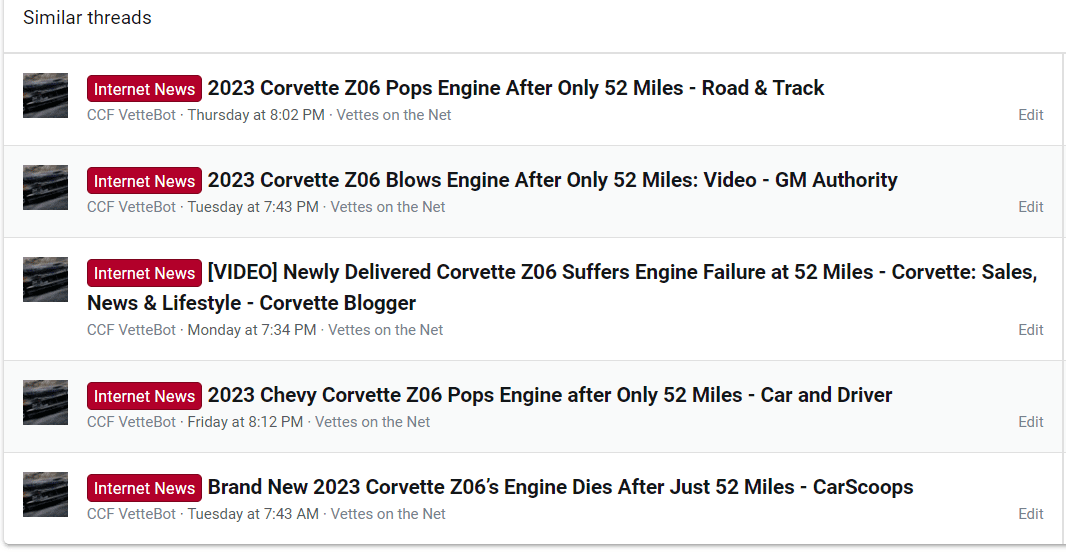Open the Road & Track Z06 thread title

(x=515, y=88)
